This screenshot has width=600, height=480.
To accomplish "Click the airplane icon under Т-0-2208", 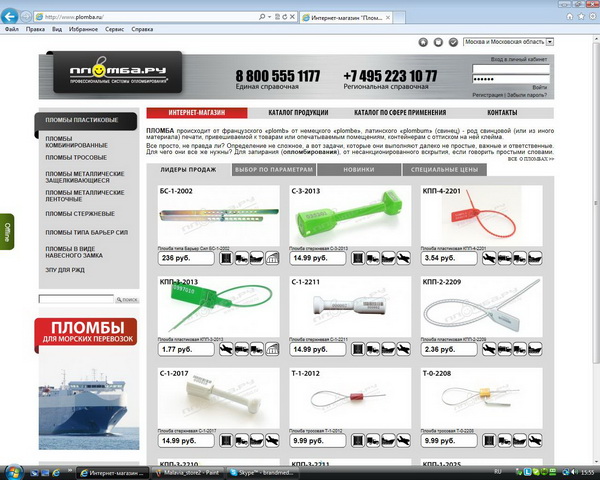I will (535, 441).
